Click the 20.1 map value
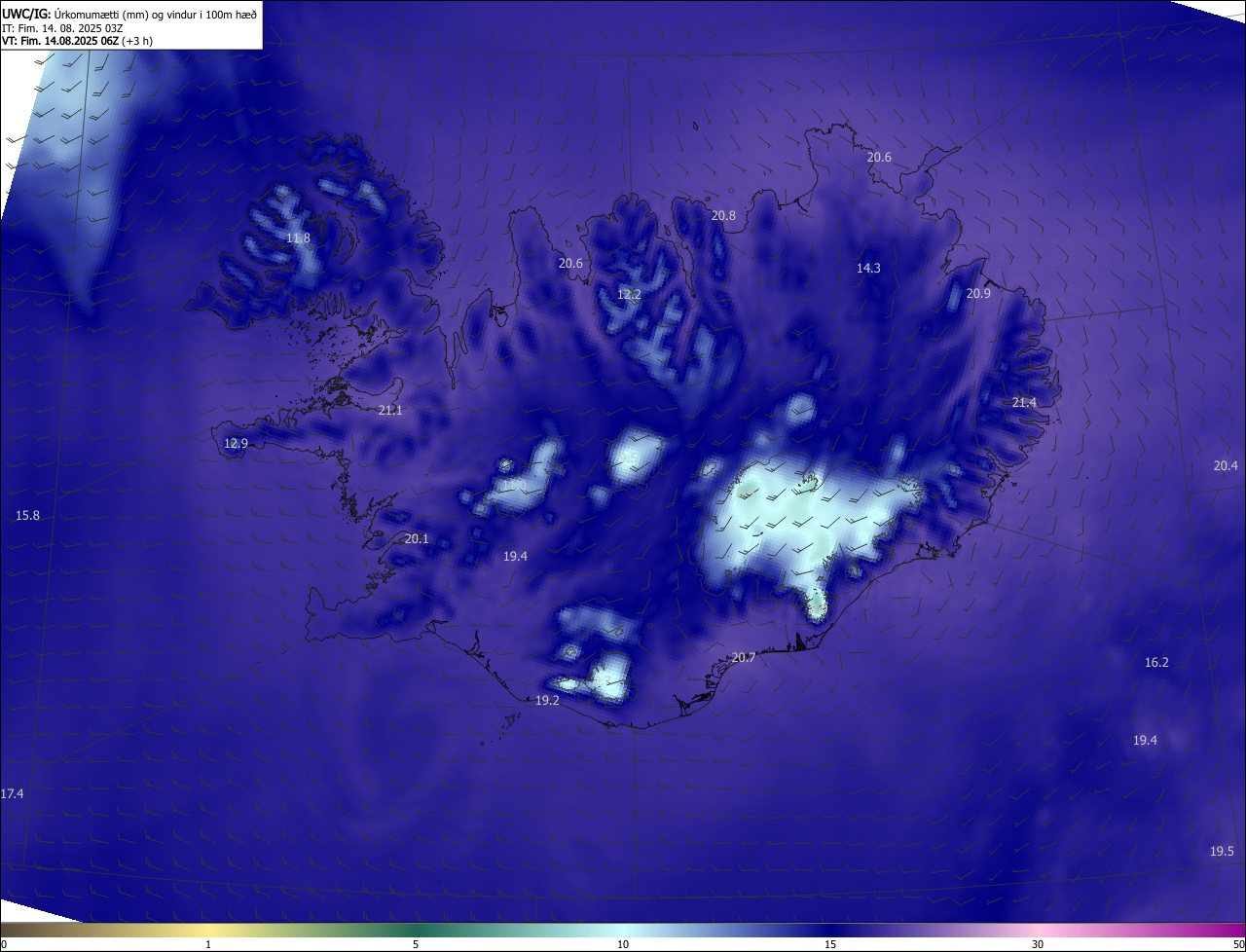The width and height of the screenshot is (1246, 952). coord(417,538)
